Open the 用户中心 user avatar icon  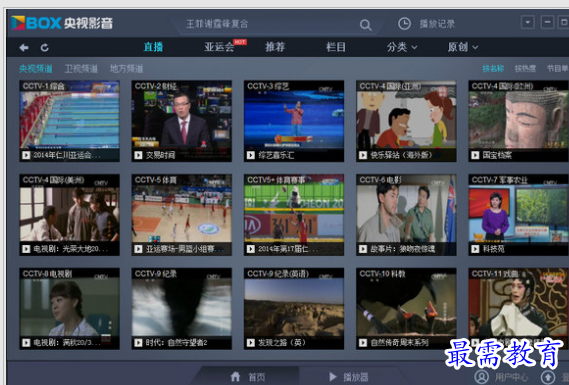click(482, 377)
